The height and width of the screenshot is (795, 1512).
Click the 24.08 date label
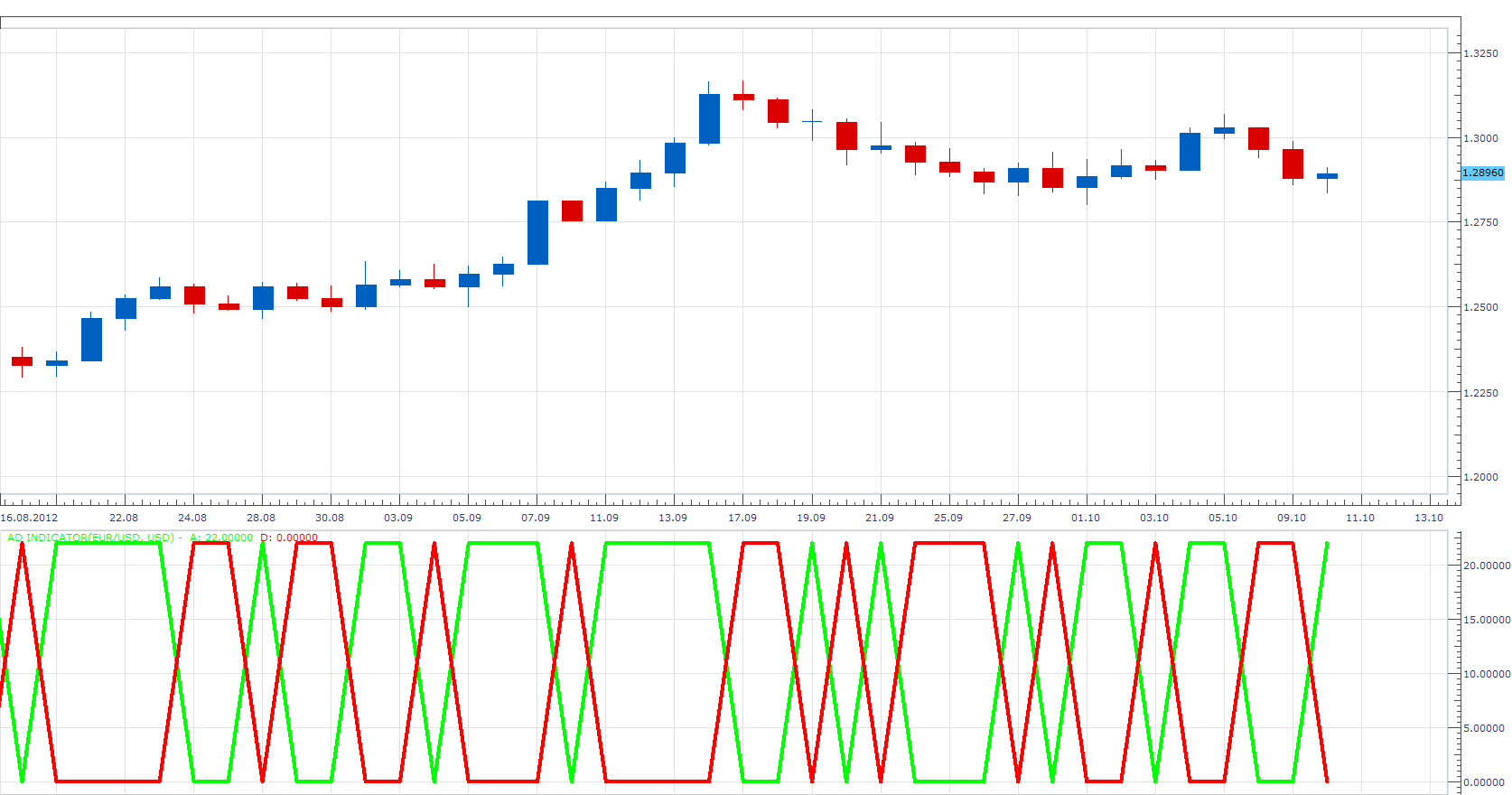192,518
